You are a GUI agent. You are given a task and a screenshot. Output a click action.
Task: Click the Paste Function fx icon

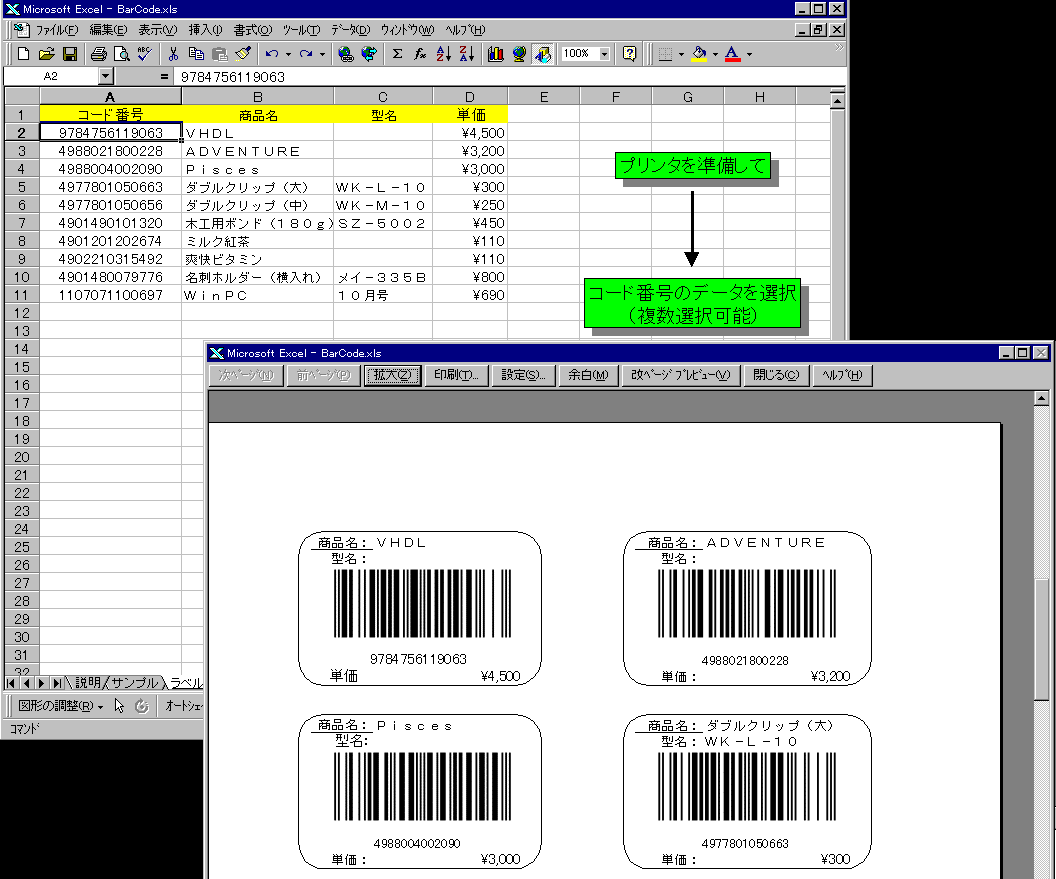[420, 54]
